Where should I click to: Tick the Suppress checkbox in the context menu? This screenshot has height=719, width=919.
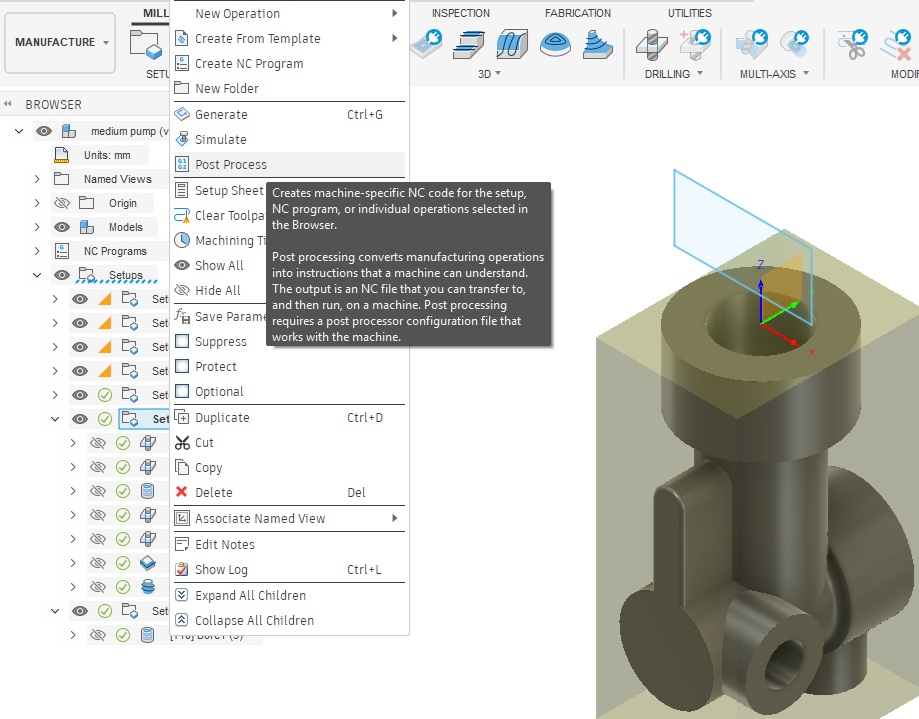[x=182, y=342]
